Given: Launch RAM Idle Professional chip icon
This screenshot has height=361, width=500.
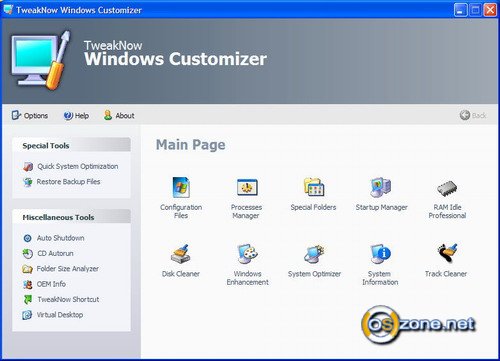Looking at the screenshot, I should pyautogui.click(x=447, y=188).
